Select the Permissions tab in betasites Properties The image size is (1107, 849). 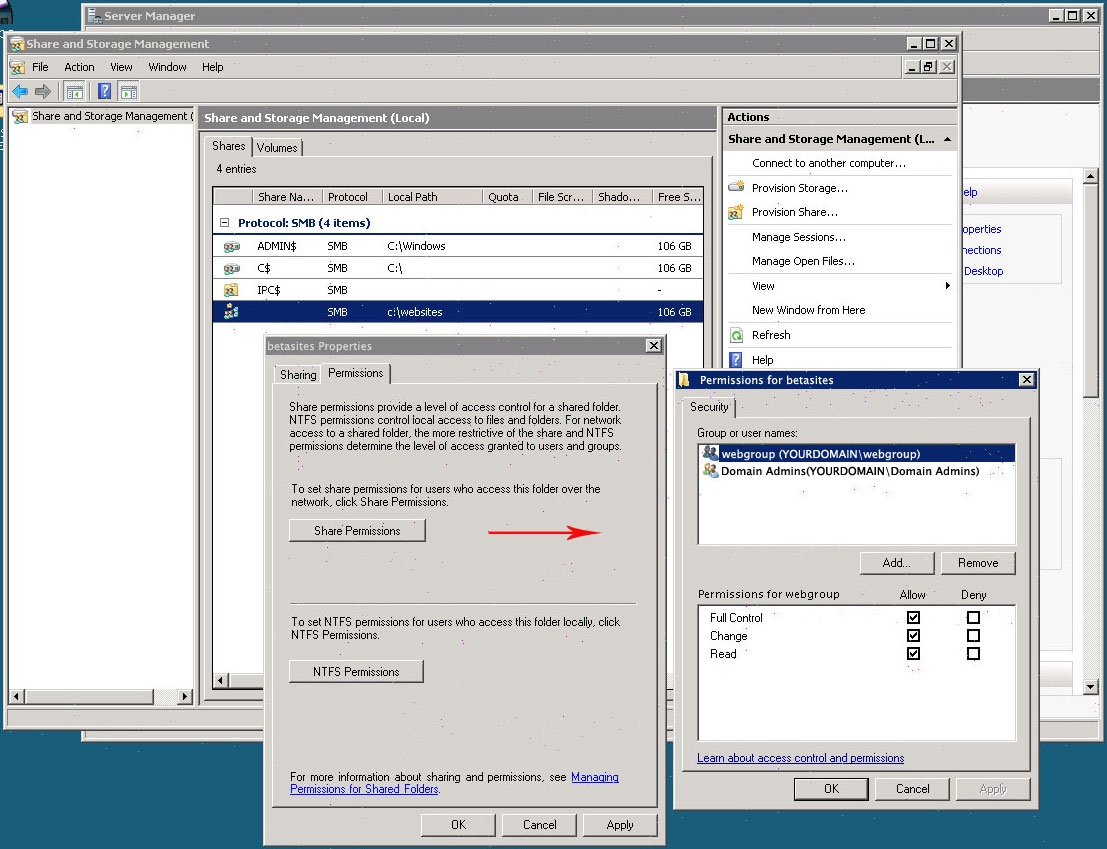356,373
